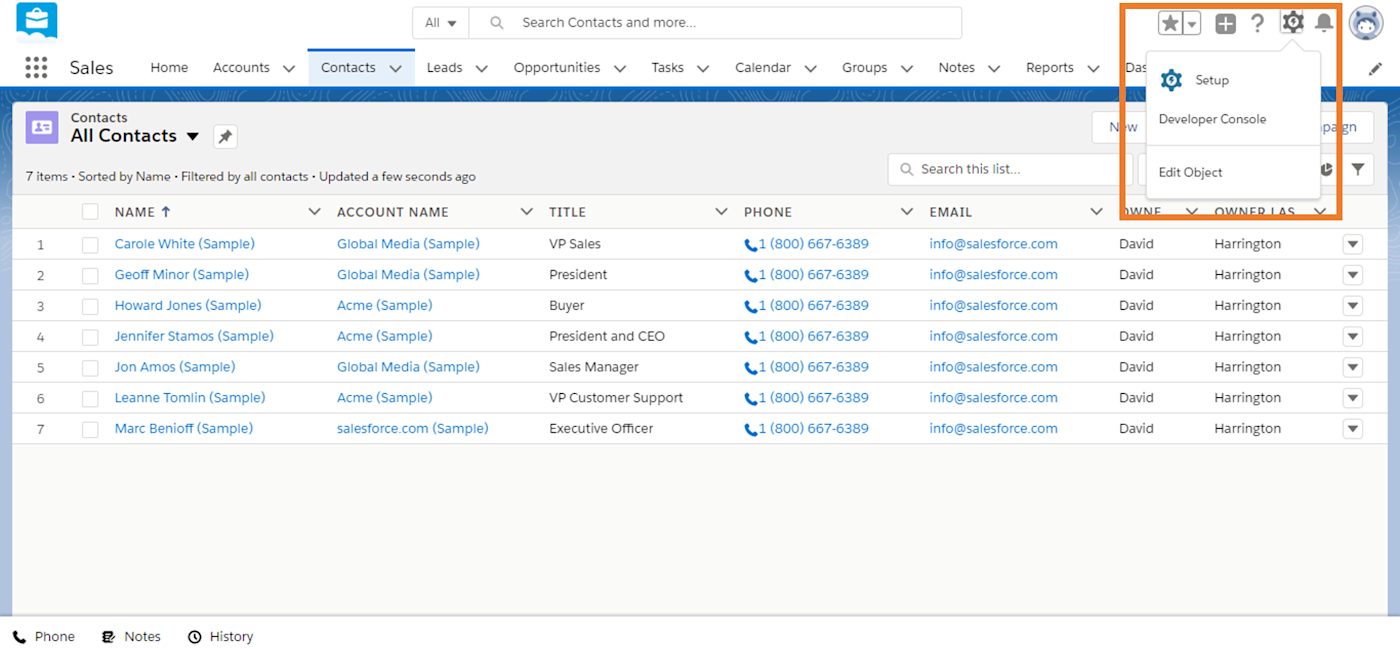Image resolution: width=1400 pixels, height=649 pixels.
Task: Click the Favorites star icon
Action: pos(1170,23)
